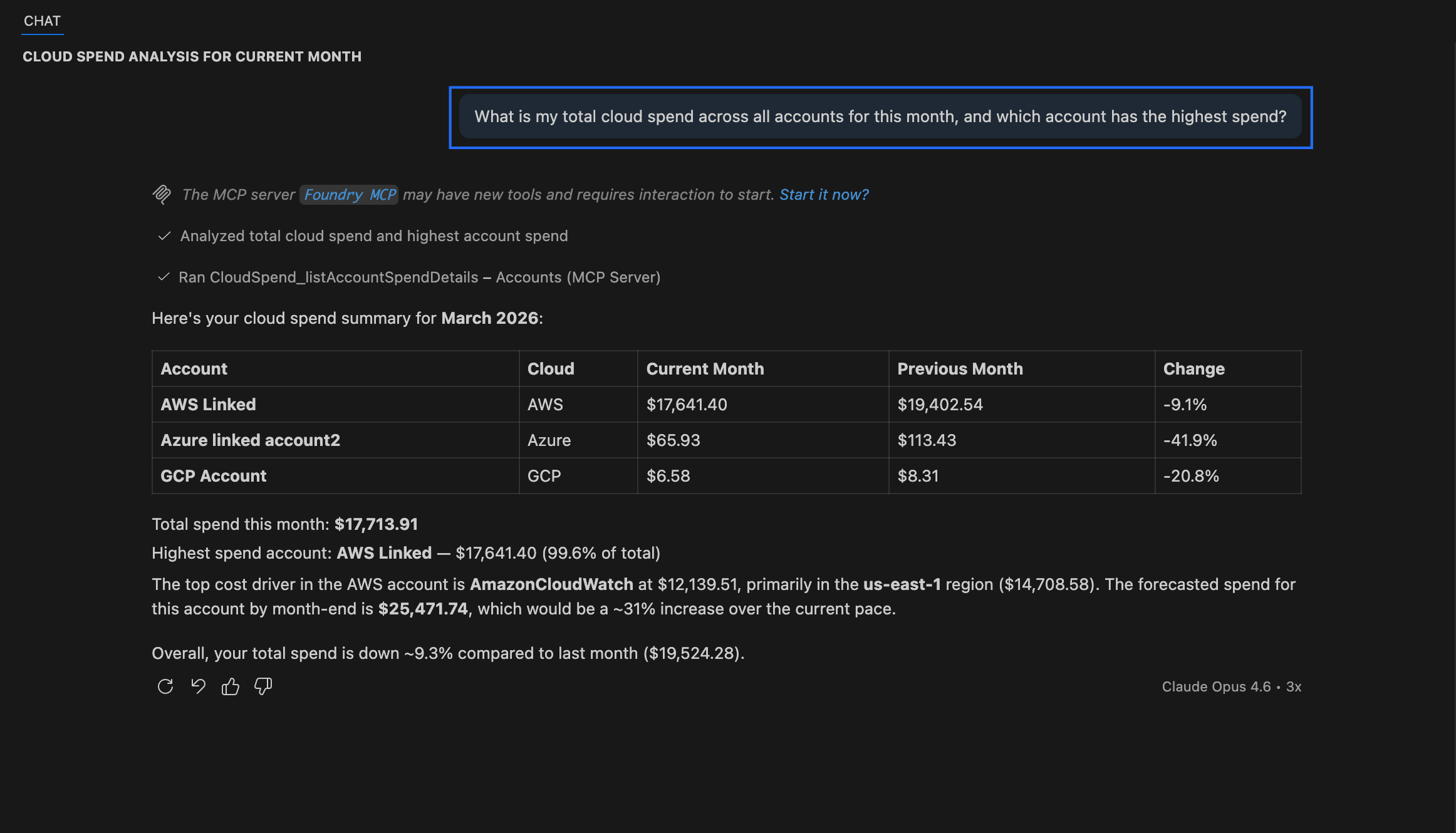
Task: Click the checkmark beside the analysis step
Action: point(164,236)
